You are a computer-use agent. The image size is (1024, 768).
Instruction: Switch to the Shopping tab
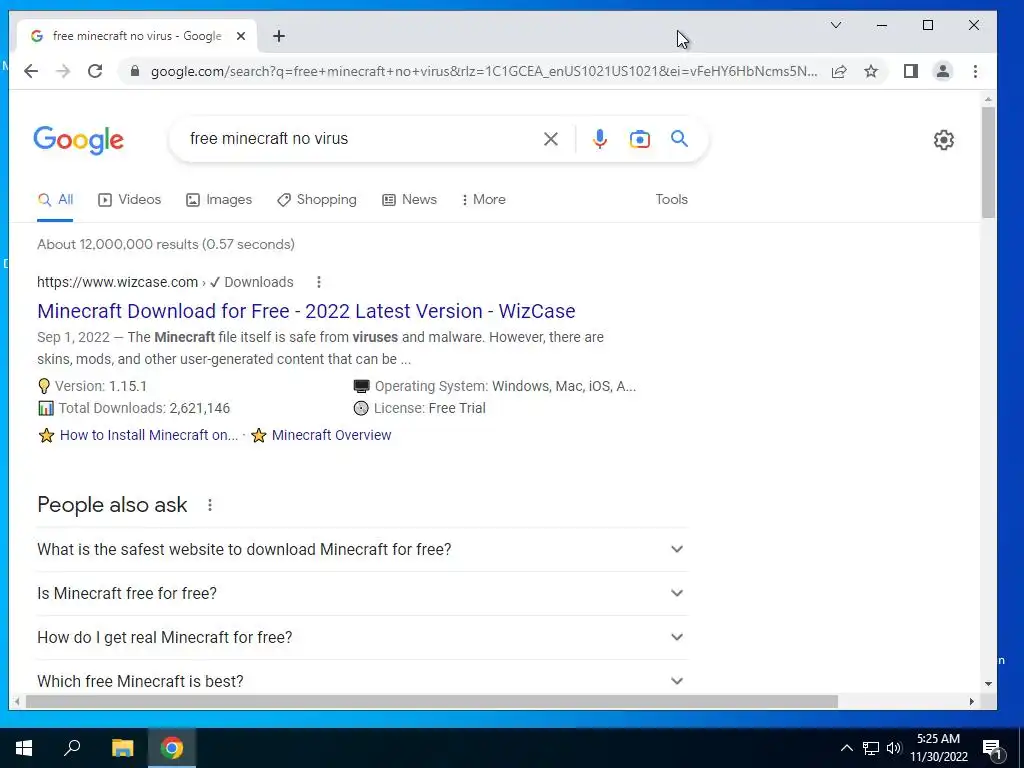pos(317,200)
